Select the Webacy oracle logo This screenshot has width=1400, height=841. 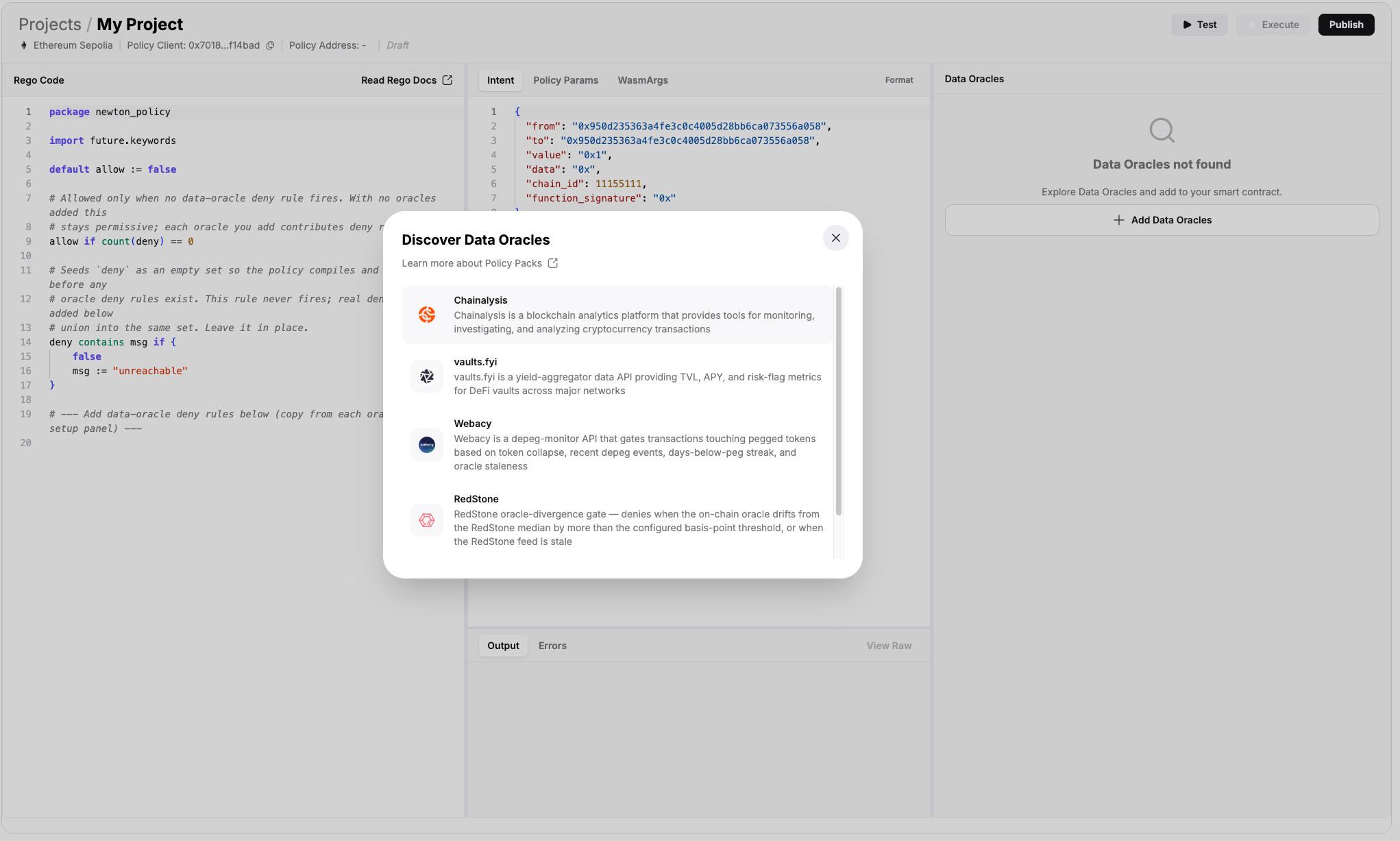pyautogui.click(x=427, y=445)
